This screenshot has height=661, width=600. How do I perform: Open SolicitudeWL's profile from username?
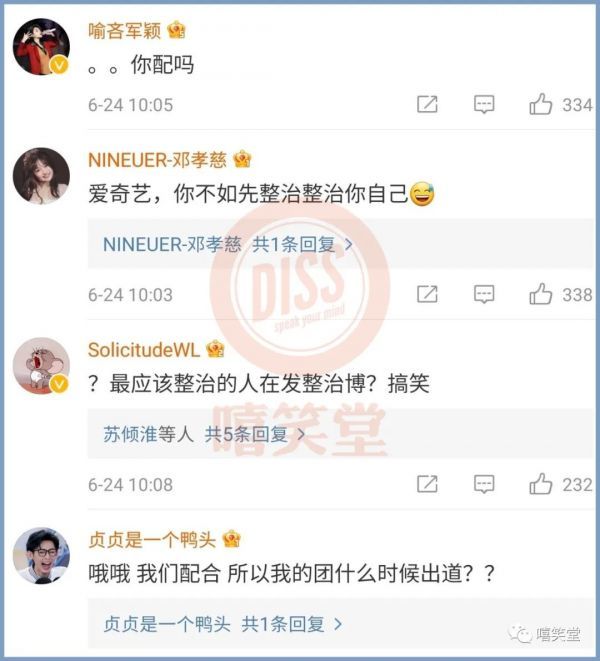[143, 350]
